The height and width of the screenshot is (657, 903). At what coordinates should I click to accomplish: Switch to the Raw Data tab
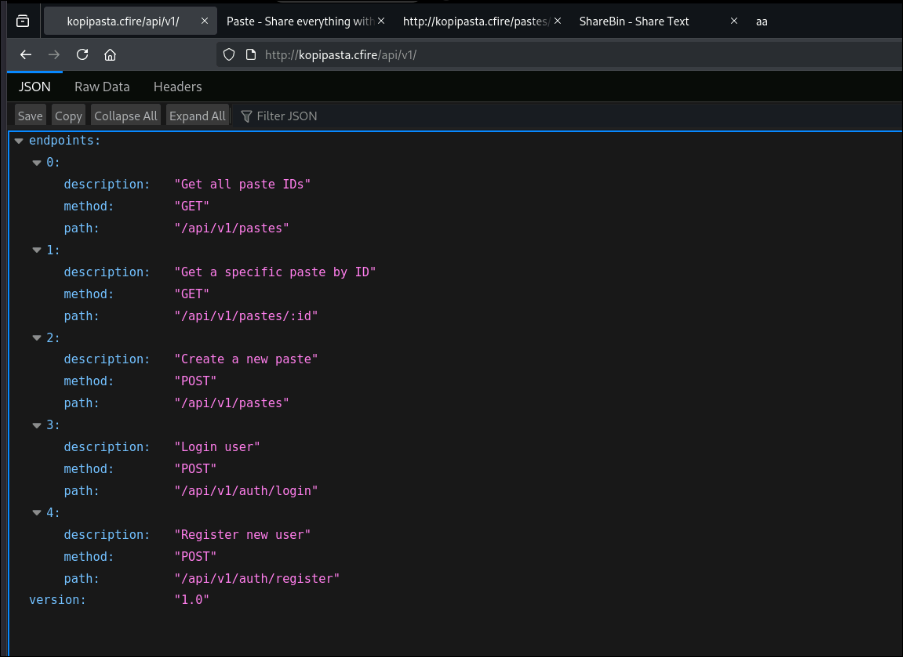pyautogui.click(x=102, y=87)
